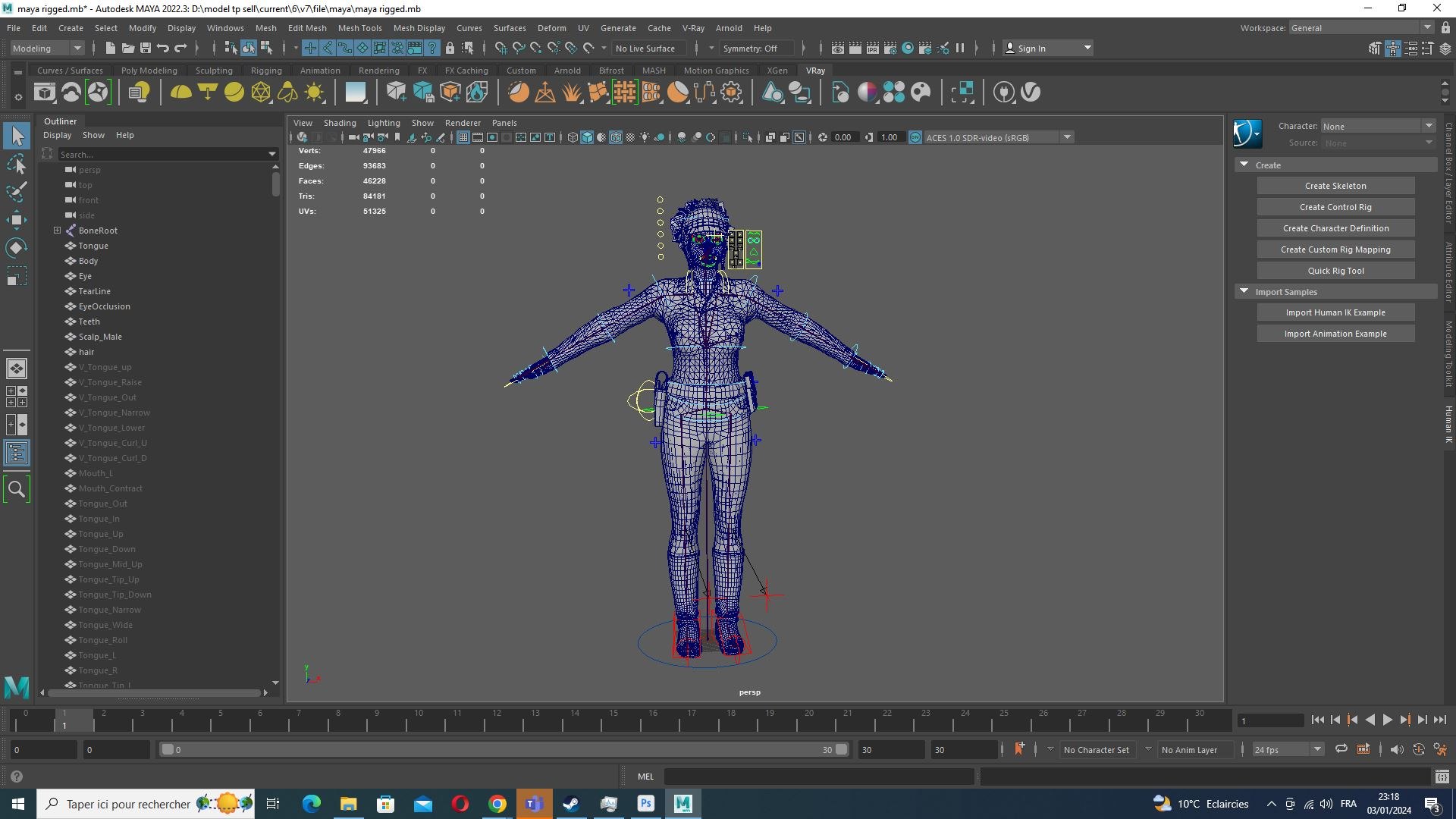Activate the Rotate tool in toolbox

click(x=17, y=248)
